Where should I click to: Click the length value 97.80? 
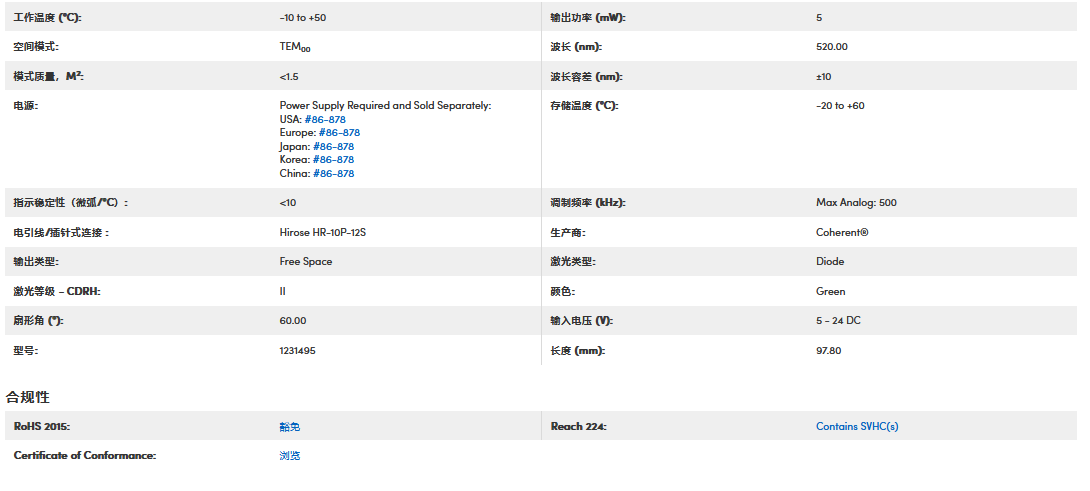(x=829, y=350)
